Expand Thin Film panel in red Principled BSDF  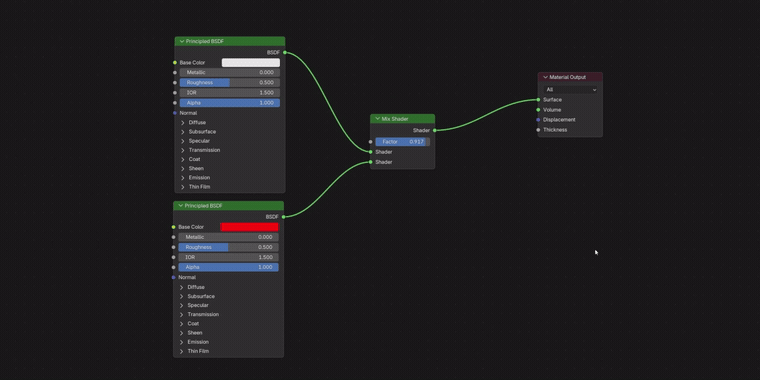pos(182,351)
